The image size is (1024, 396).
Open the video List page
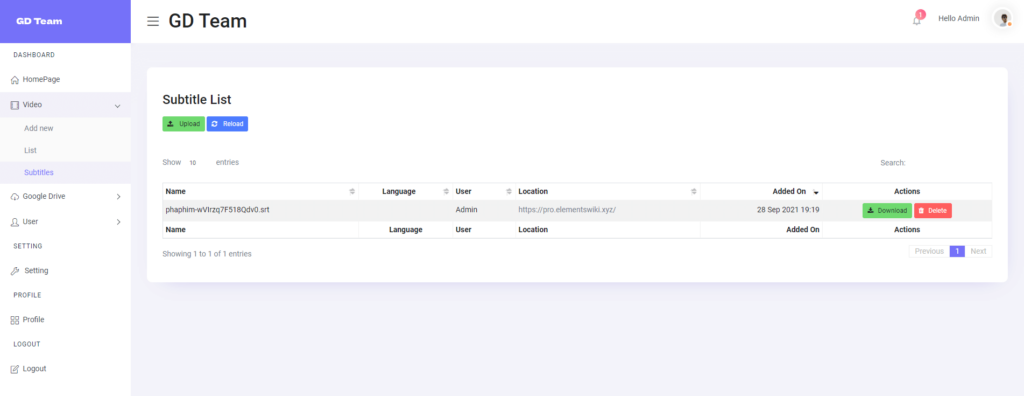click(x=30, y=150)
